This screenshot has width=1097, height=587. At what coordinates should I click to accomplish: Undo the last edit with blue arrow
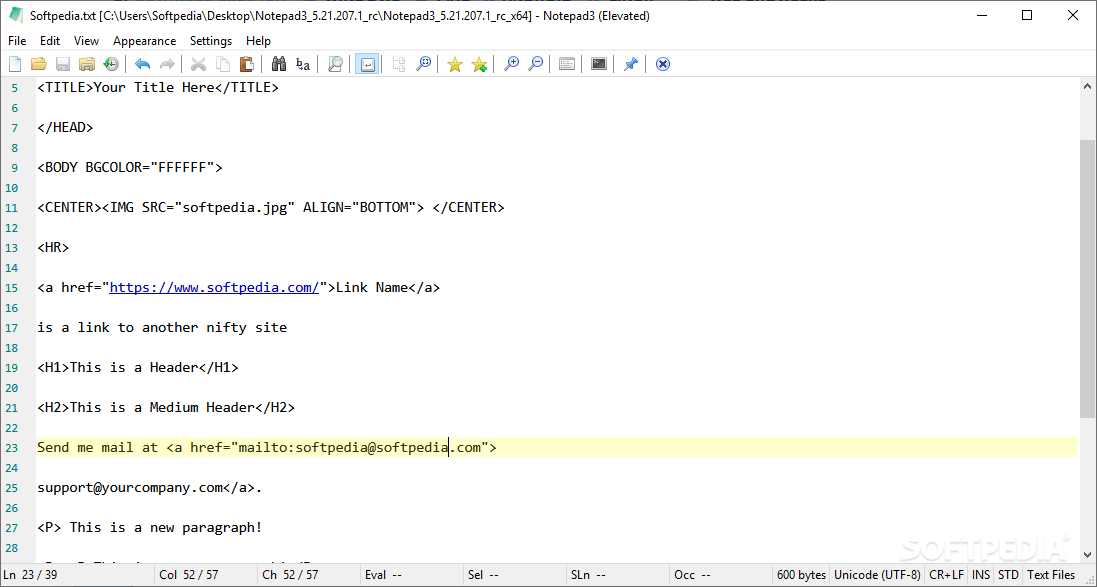pyautogui.click(x=143, y=64)
